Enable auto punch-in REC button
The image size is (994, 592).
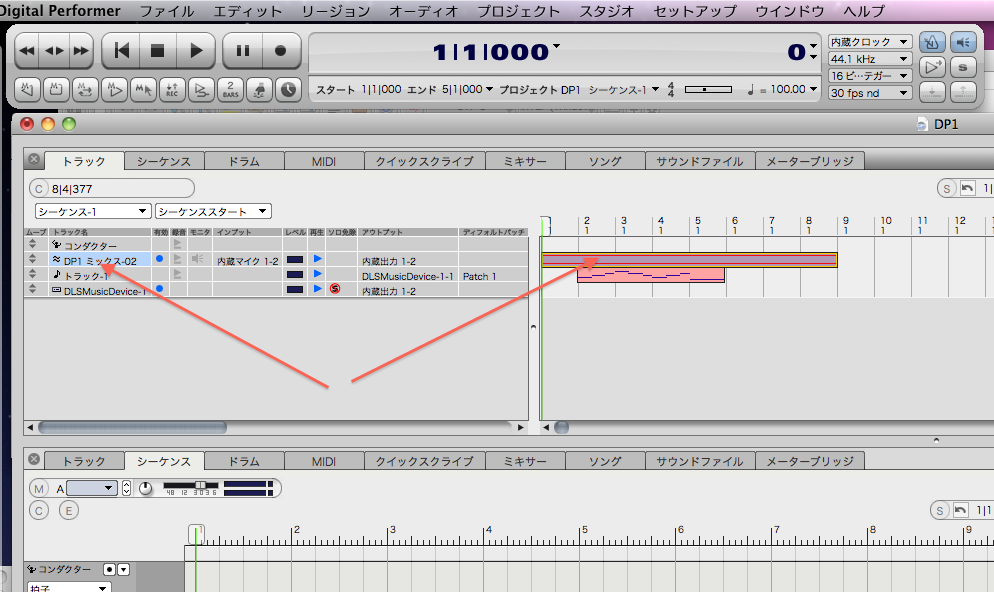pos(172,90)
